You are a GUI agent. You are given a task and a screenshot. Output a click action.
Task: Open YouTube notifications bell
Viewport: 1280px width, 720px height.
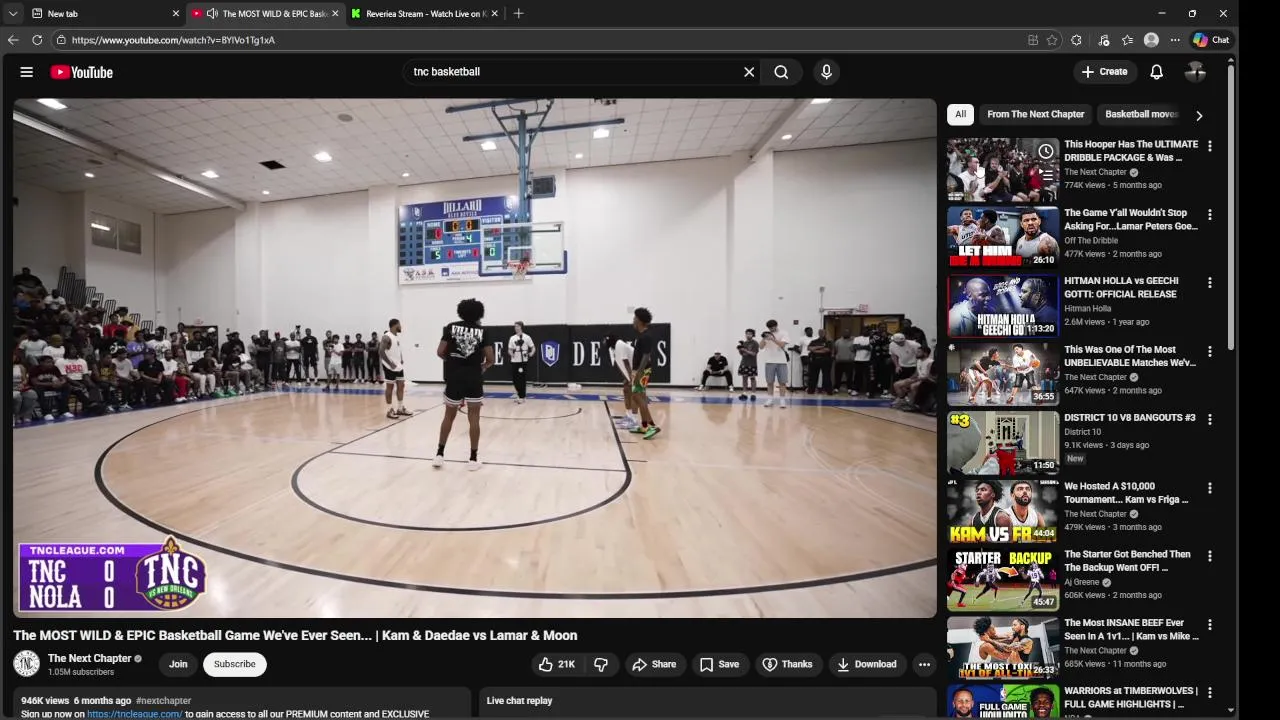pyautogui.click(x=1156, y=72)
